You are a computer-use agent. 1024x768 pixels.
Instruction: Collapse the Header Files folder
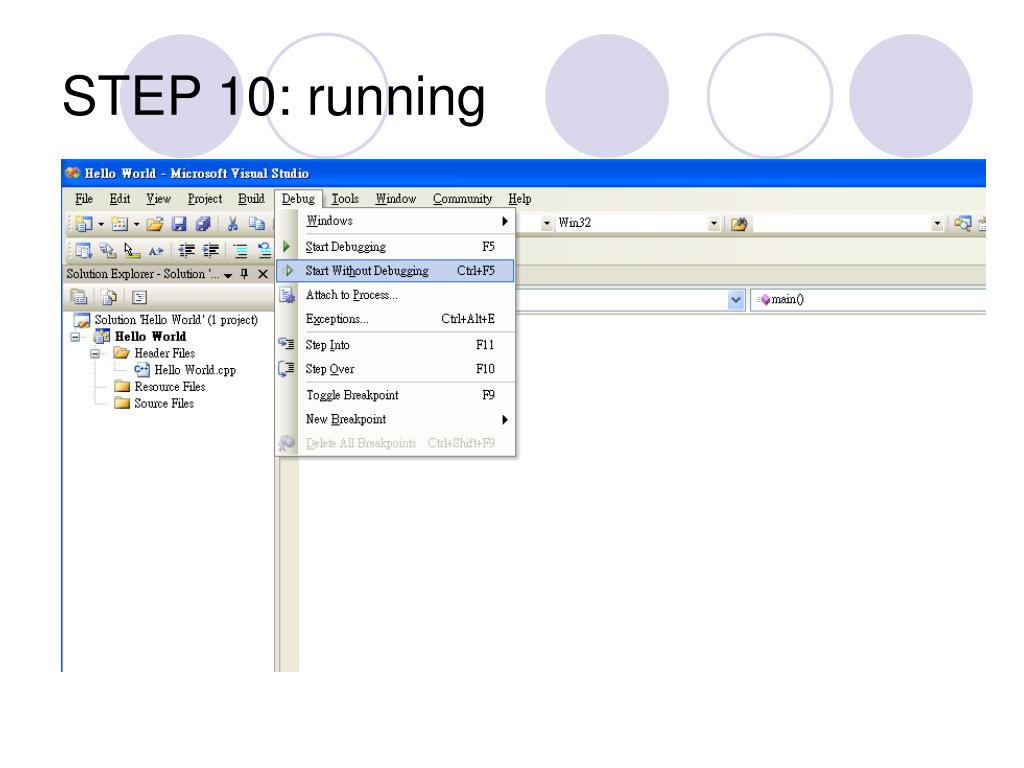click(95, 353)
